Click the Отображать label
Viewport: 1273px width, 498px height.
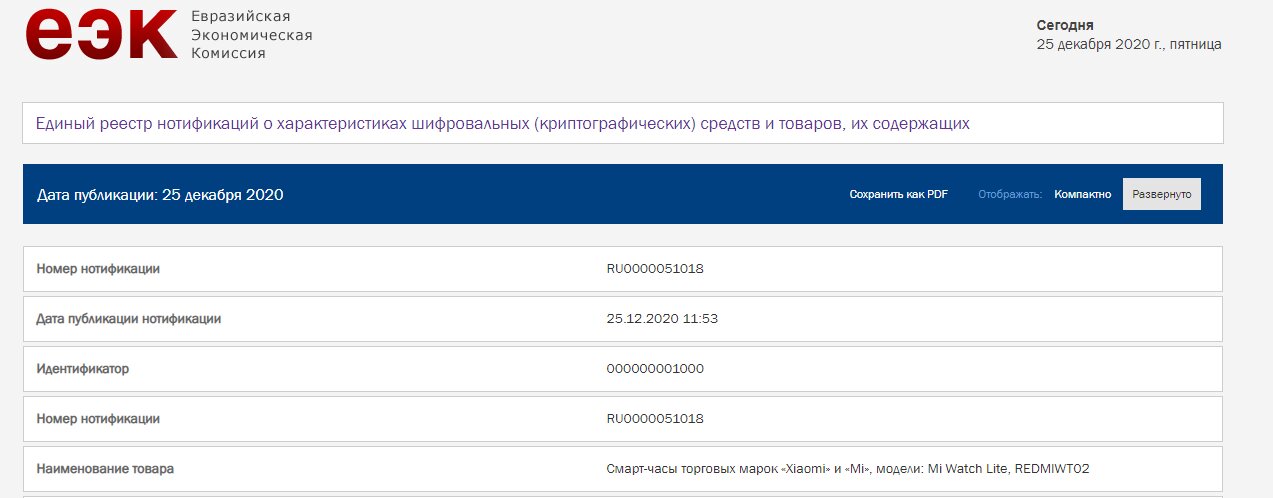[x=1010, y=194]
